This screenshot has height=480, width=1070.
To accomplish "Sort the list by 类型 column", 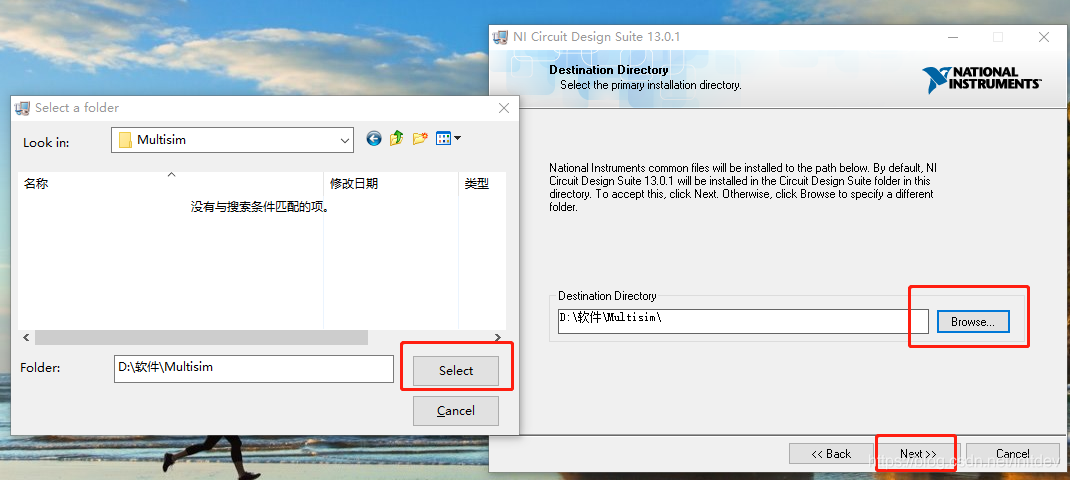I will [x=482, y=184].
